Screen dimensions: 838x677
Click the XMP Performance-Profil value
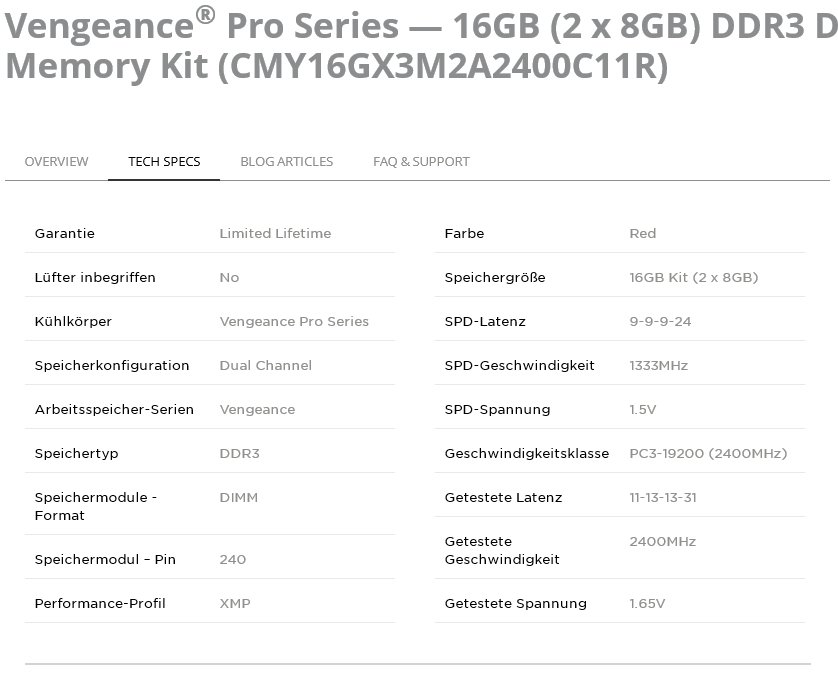[235, 603]
